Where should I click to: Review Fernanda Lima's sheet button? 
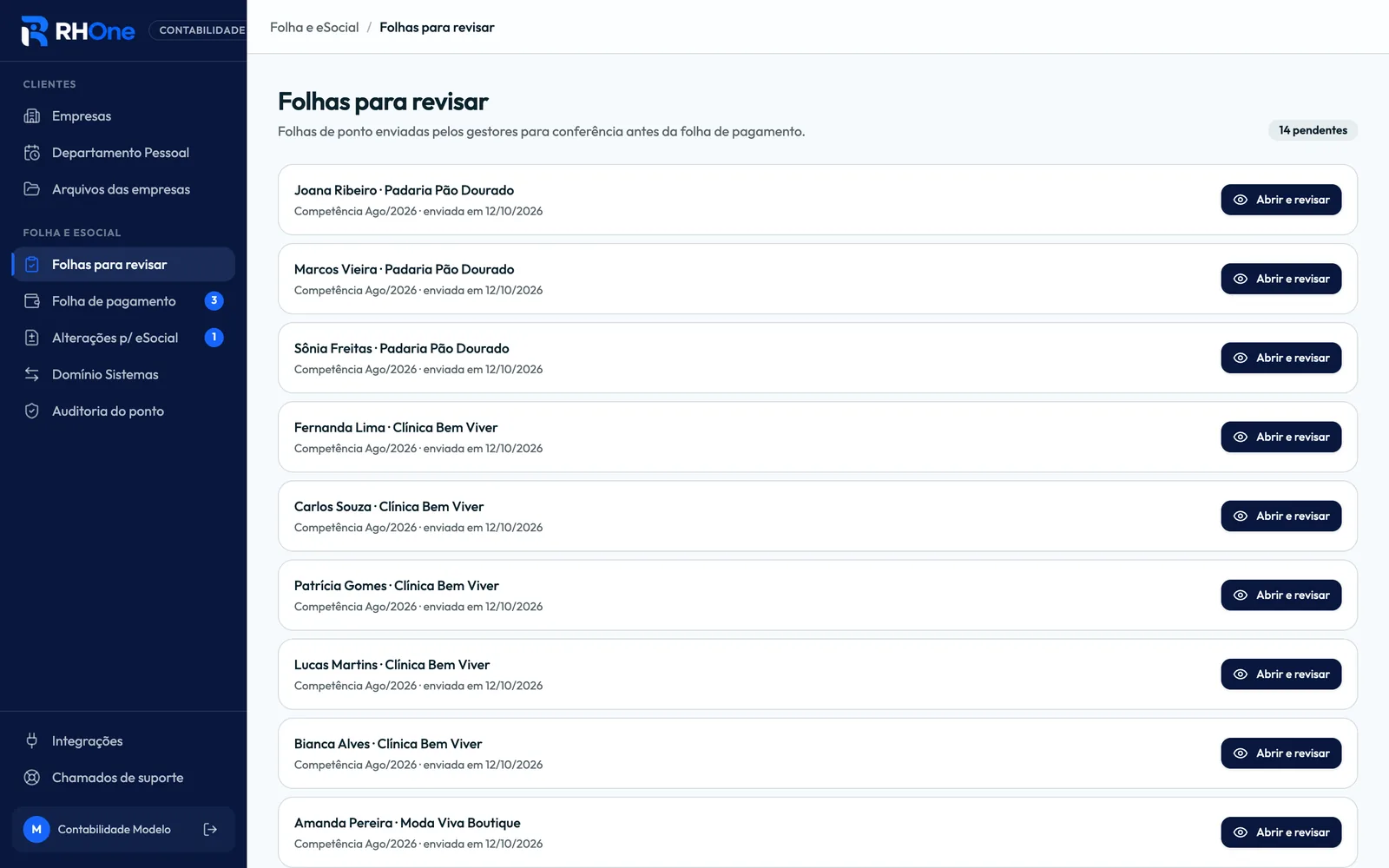(1281, 437)
